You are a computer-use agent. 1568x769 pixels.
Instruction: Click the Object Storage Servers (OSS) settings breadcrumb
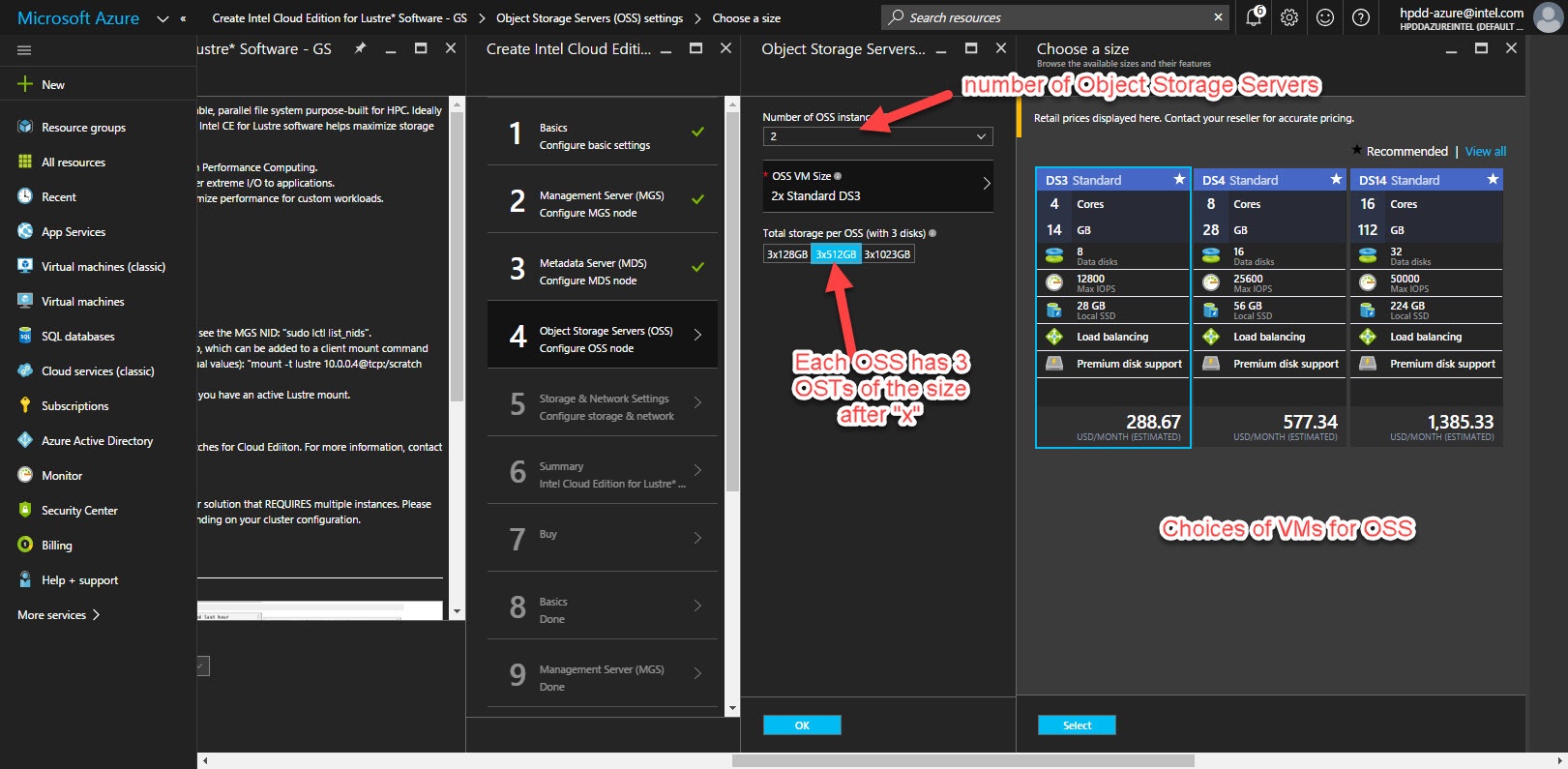pos(589,18)
